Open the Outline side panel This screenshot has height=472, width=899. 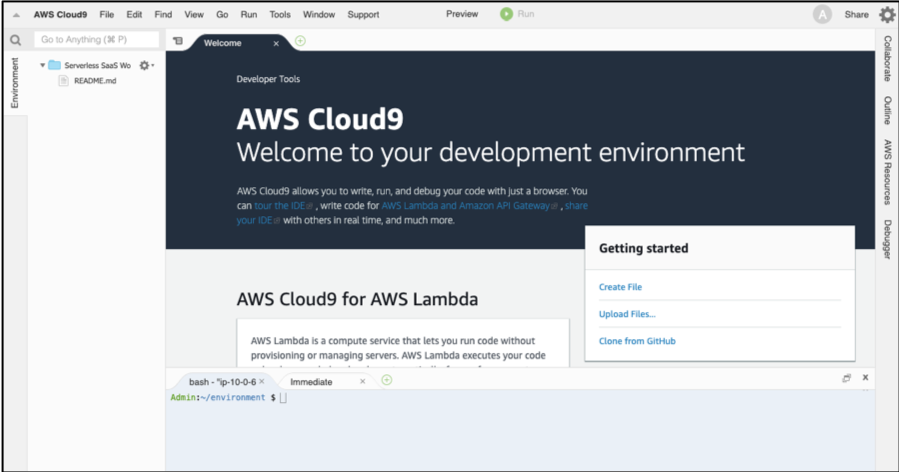point(887,110)
